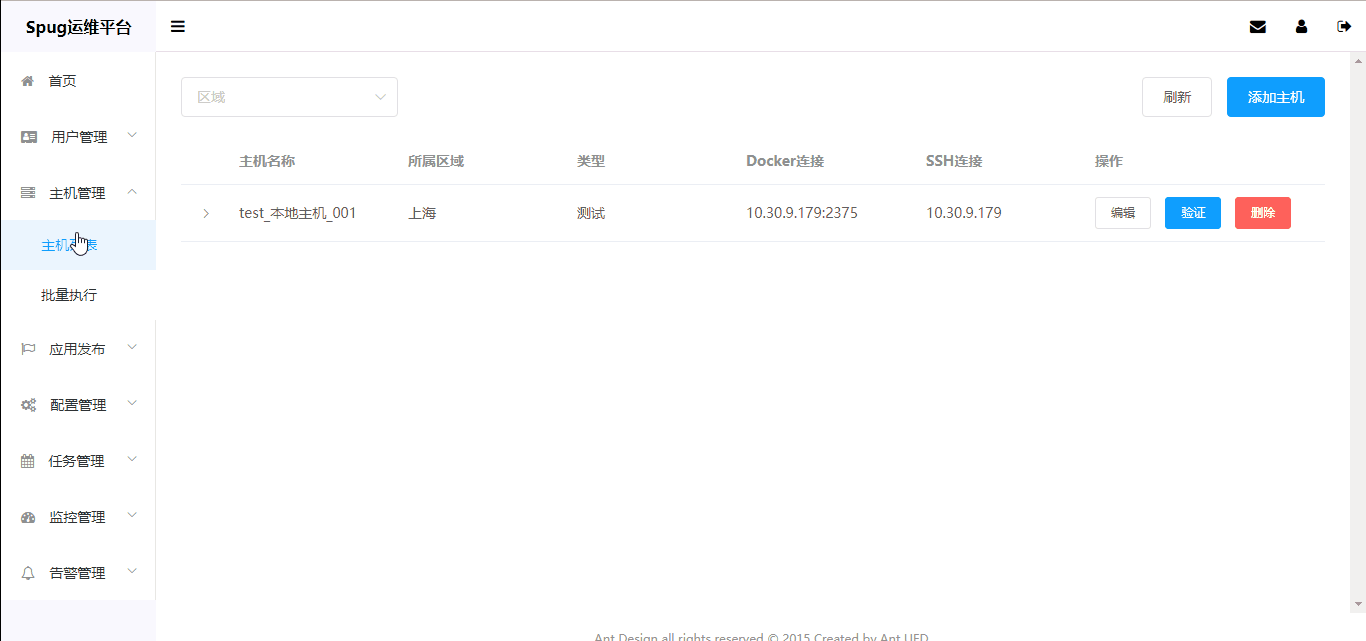Click the host name test_本地主机_001
Viewport: 1366px width, 641px height.
pyautogui.click(x=298, y=213)
